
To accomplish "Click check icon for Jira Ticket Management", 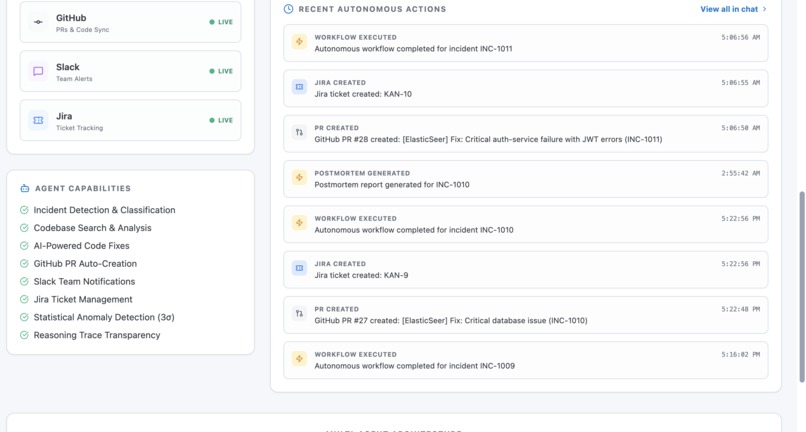I will tap(24, 299).
